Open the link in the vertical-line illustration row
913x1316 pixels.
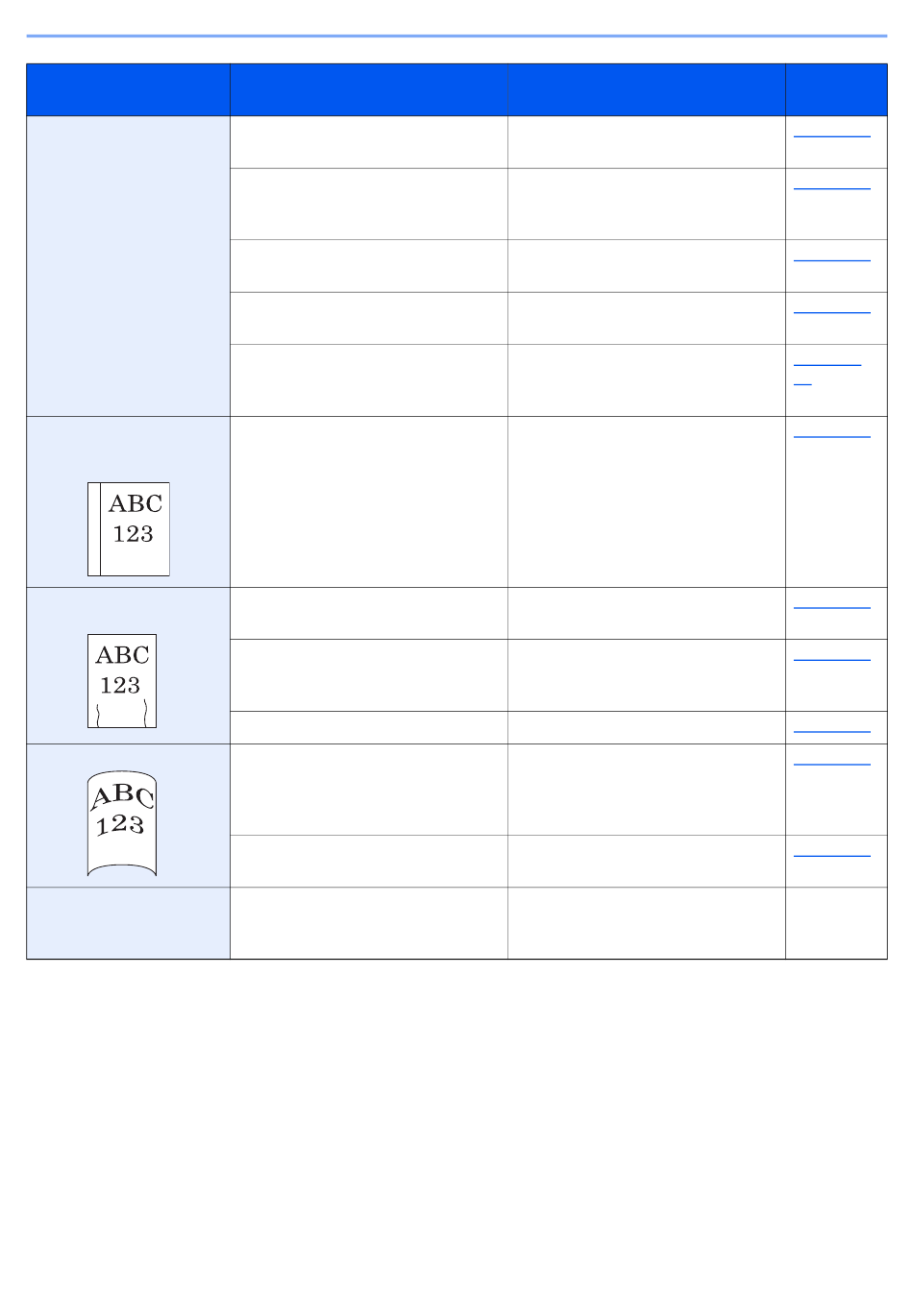831,436
